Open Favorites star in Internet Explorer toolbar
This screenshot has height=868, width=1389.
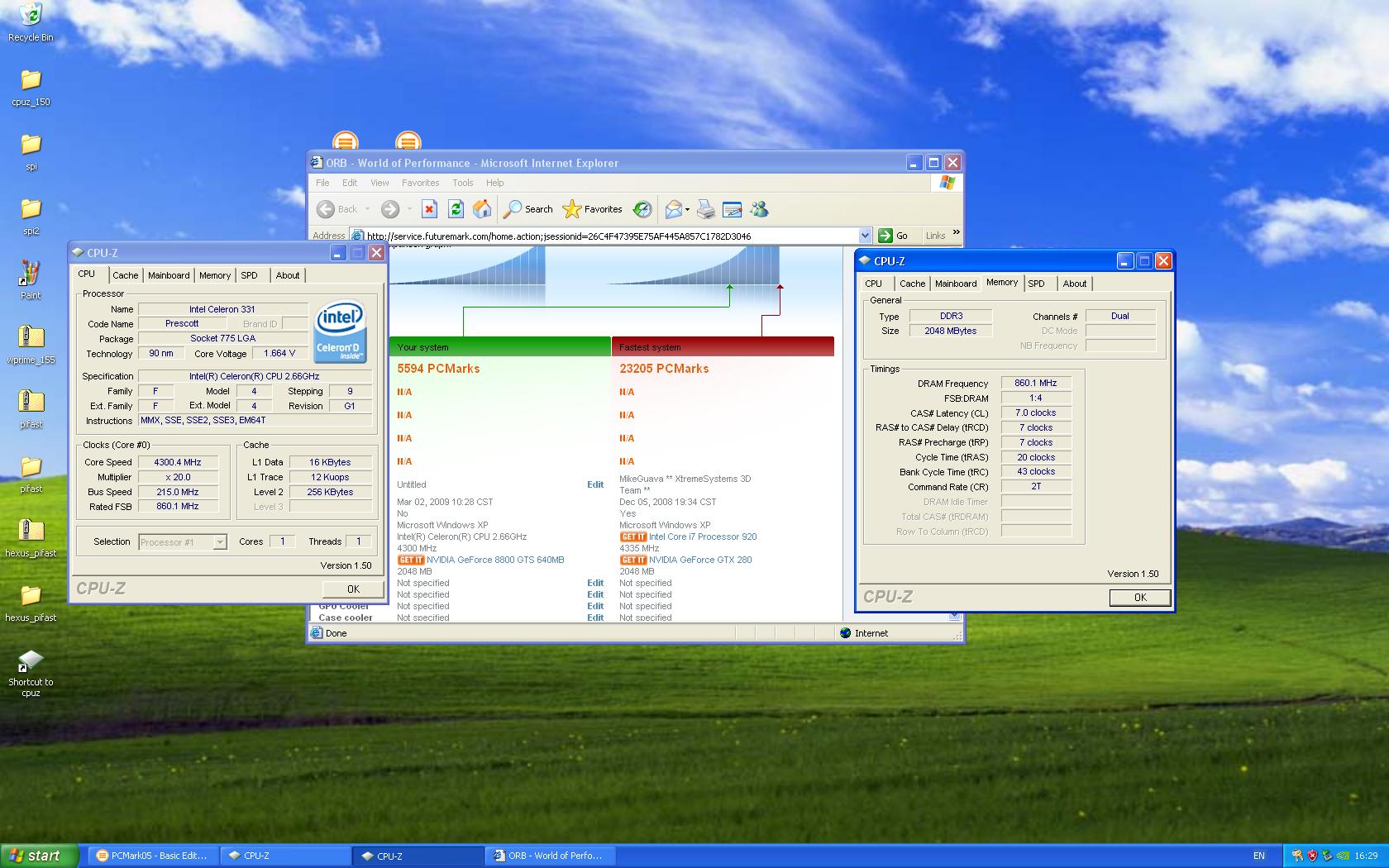click(592, 209)
